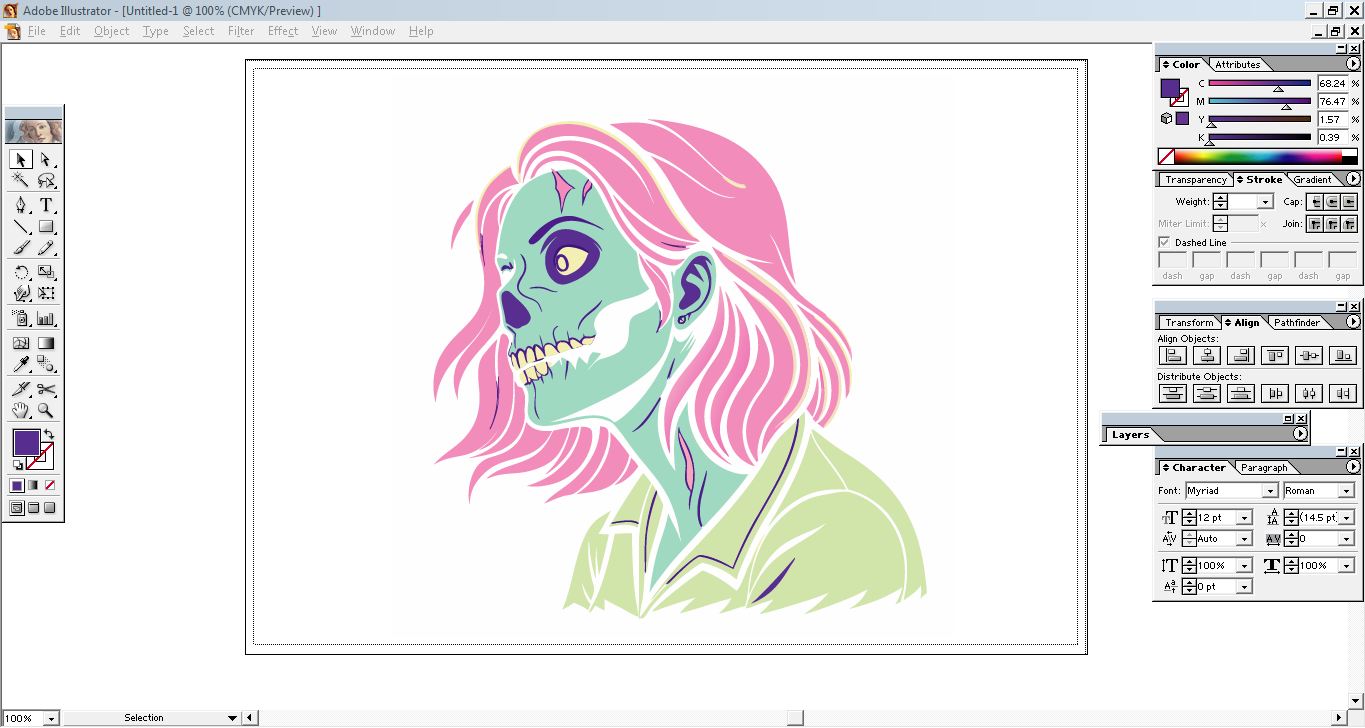This screenshot has height=728, width=1365.
Task: Switch to the Paragraph tab
Action: coord(1264,468)
